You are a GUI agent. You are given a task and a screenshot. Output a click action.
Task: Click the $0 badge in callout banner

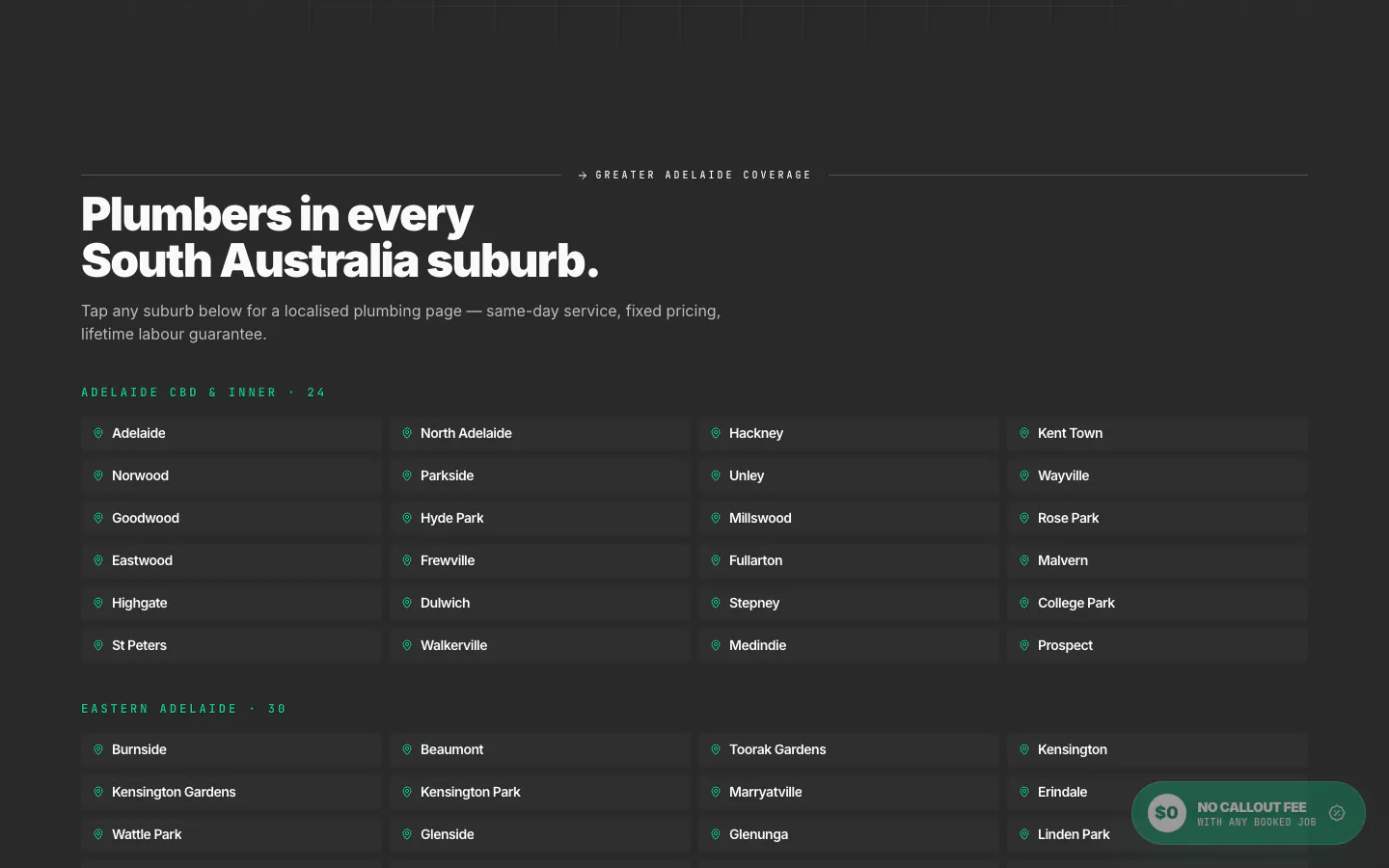click(1167, 813)
